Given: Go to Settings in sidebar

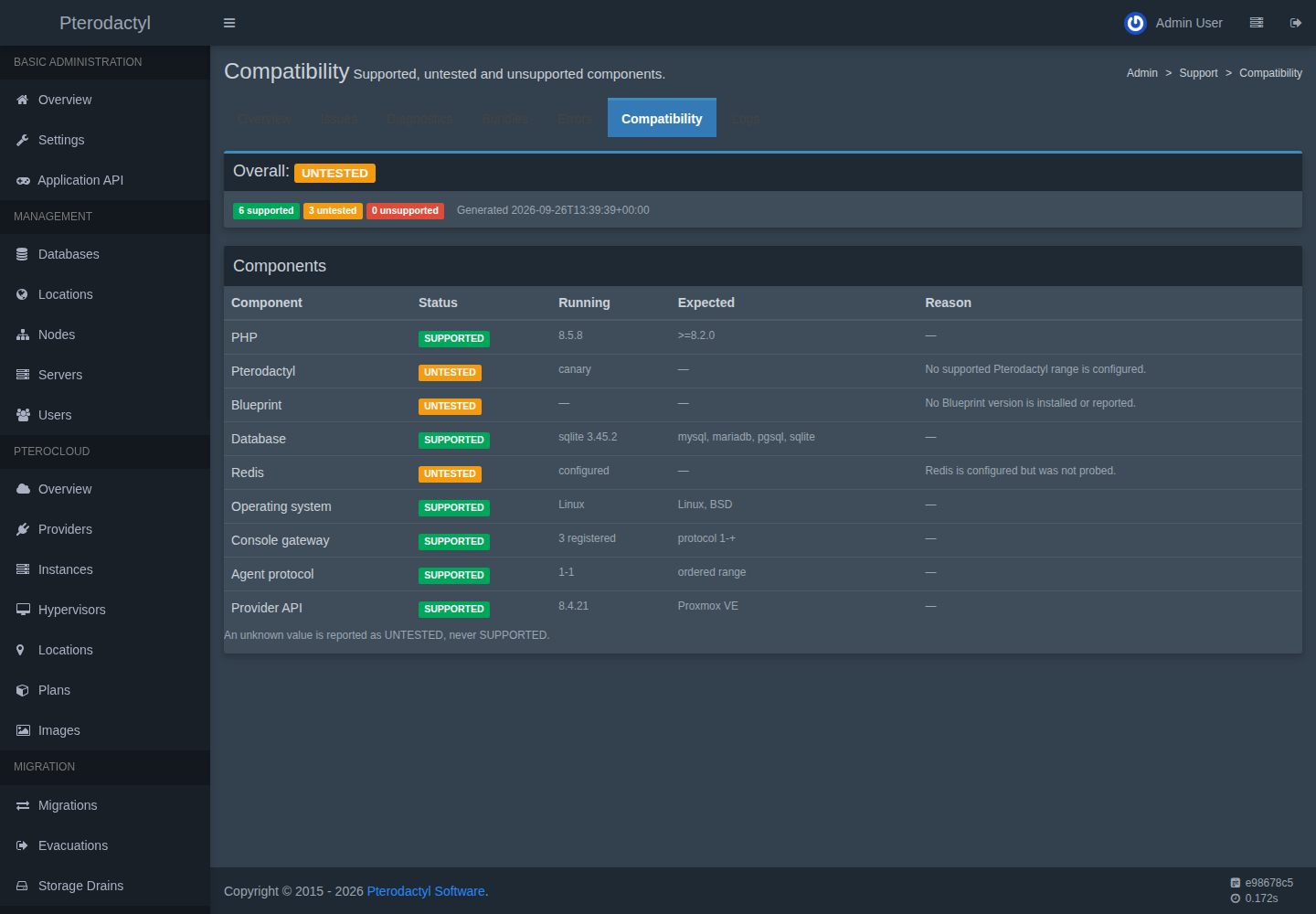Looking at the screenshot, I should coord(105,140).
